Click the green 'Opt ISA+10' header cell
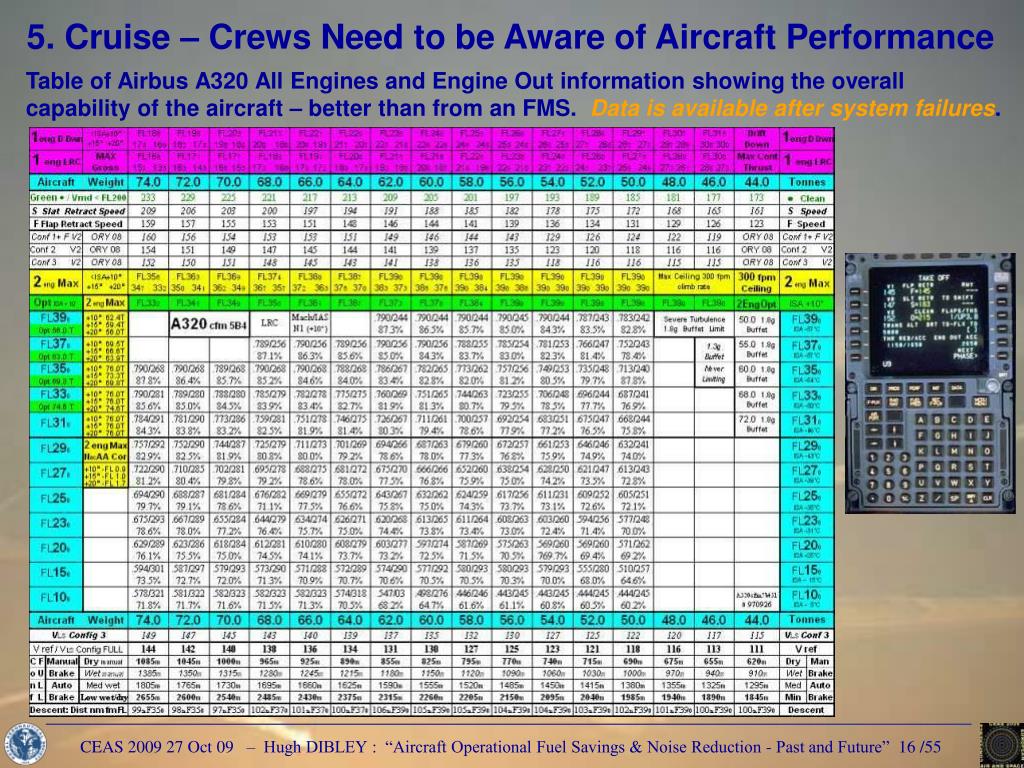Viewport: 1024px width, 768px height. coord(56,304)
